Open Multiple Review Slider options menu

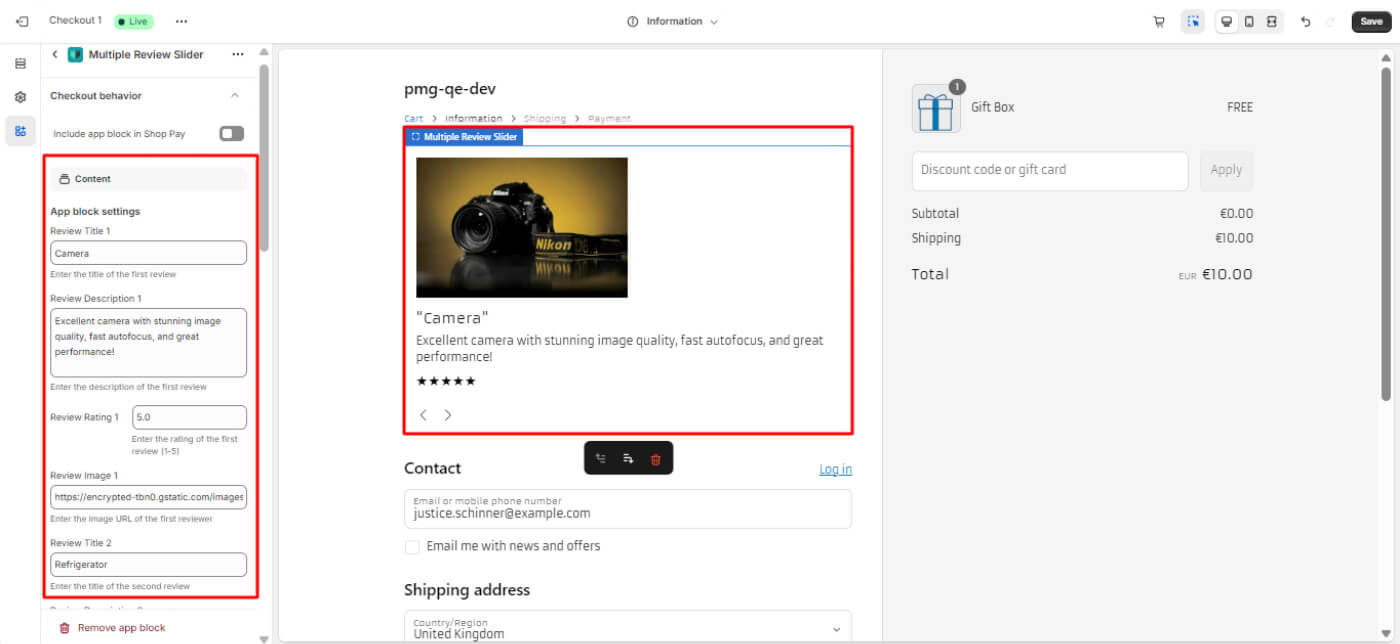pyautogui.click(x=237, y=55)
